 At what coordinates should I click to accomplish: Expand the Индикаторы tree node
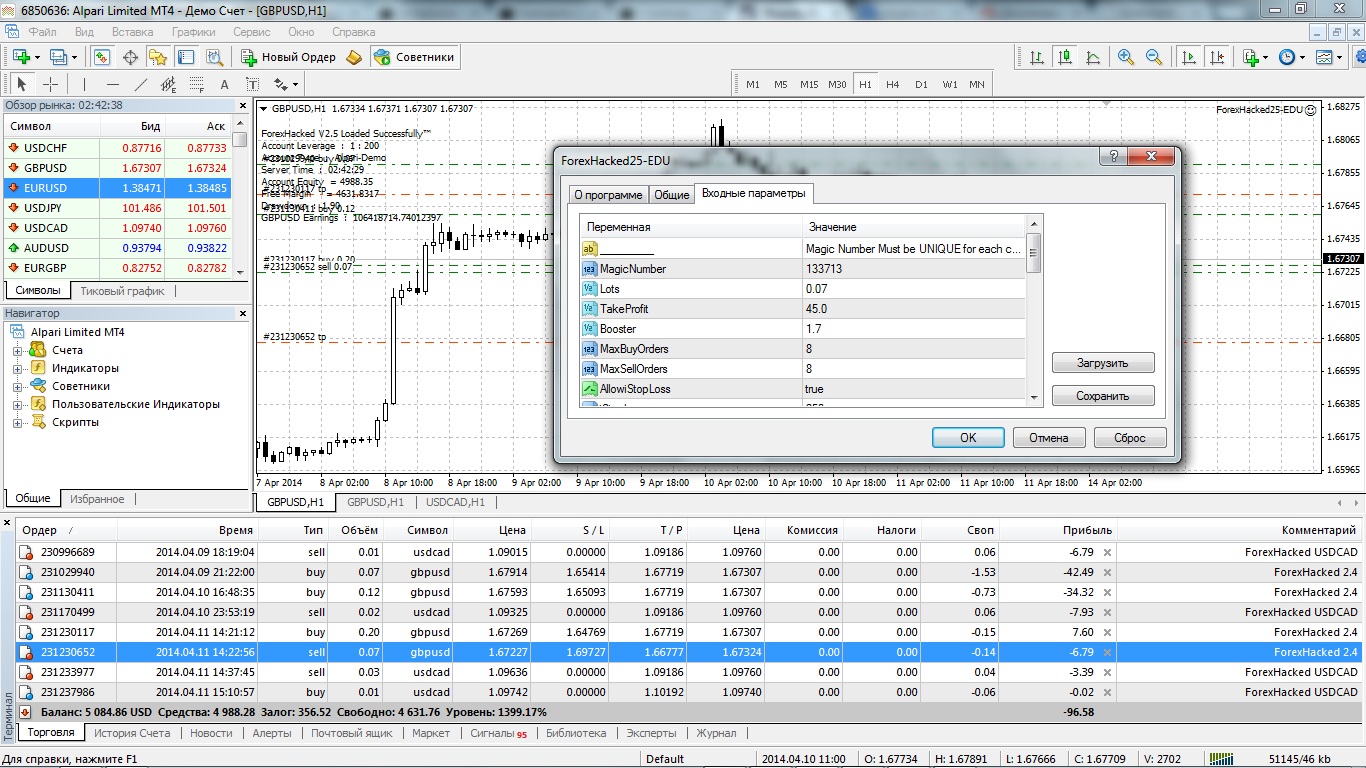[x=17, y=368]
